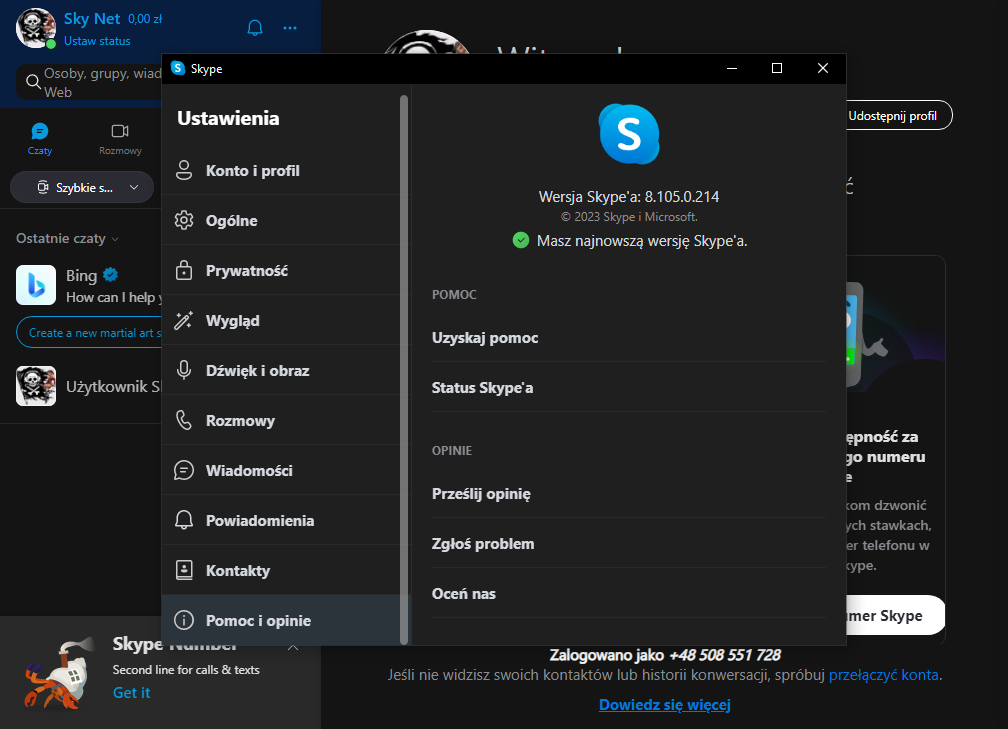Image resolution: width=1008 pixels, height=729 pixels.
Task: Click the Skype Number crab illustration
Action: [58, 674]
